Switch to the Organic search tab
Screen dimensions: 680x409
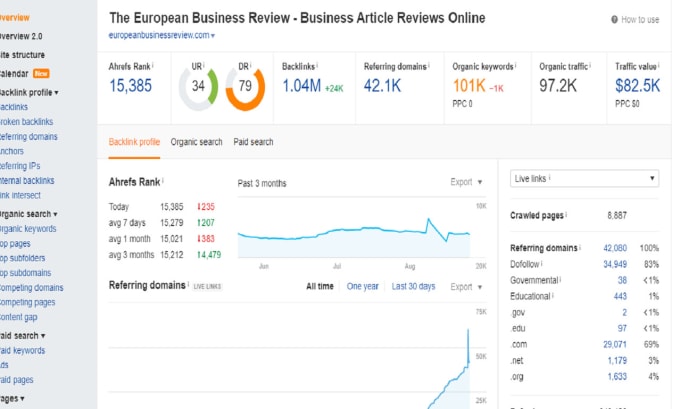click(196, 142)
